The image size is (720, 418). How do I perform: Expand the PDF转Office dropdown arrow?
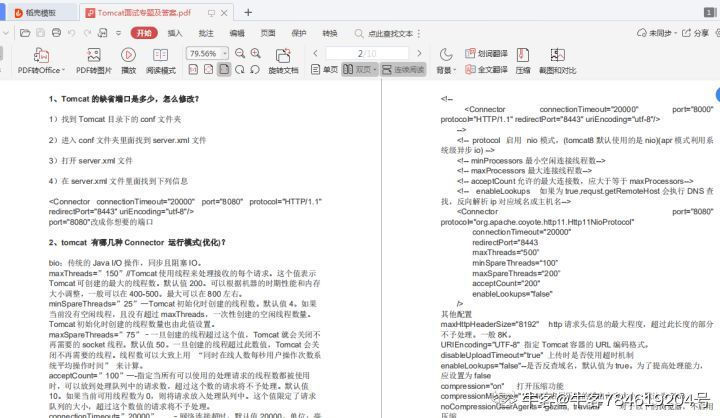click(x=63, y=70)
